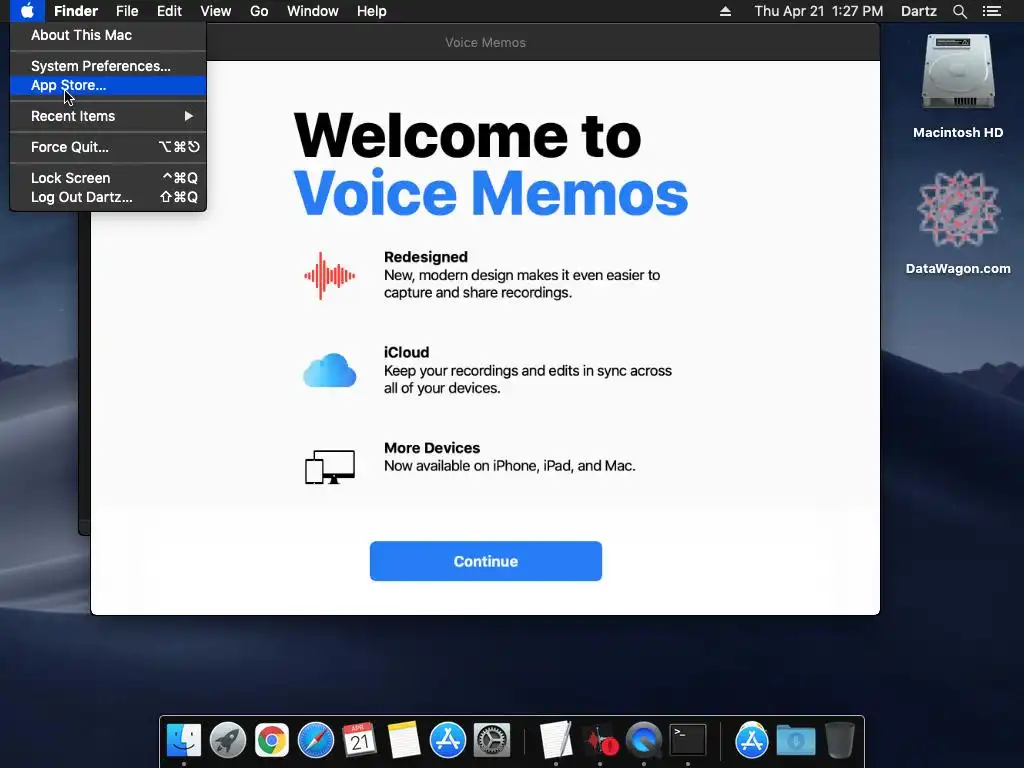Launch Safari from the Dock
1024x768 pixels.
pos(316,740)
